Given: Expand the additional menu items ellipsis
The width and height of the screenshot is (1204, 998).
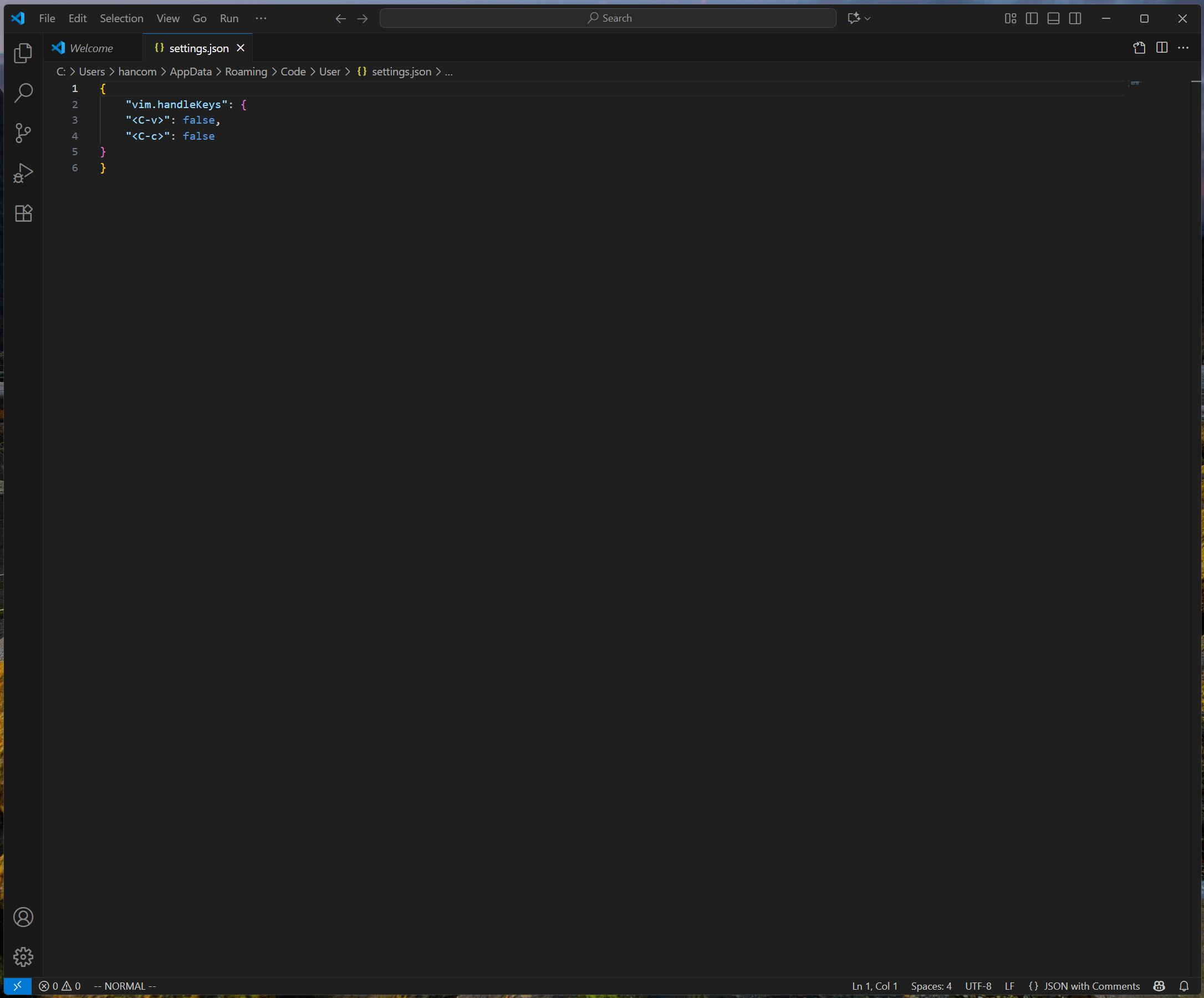Looking at the screenshot, I should pos(261,18).
